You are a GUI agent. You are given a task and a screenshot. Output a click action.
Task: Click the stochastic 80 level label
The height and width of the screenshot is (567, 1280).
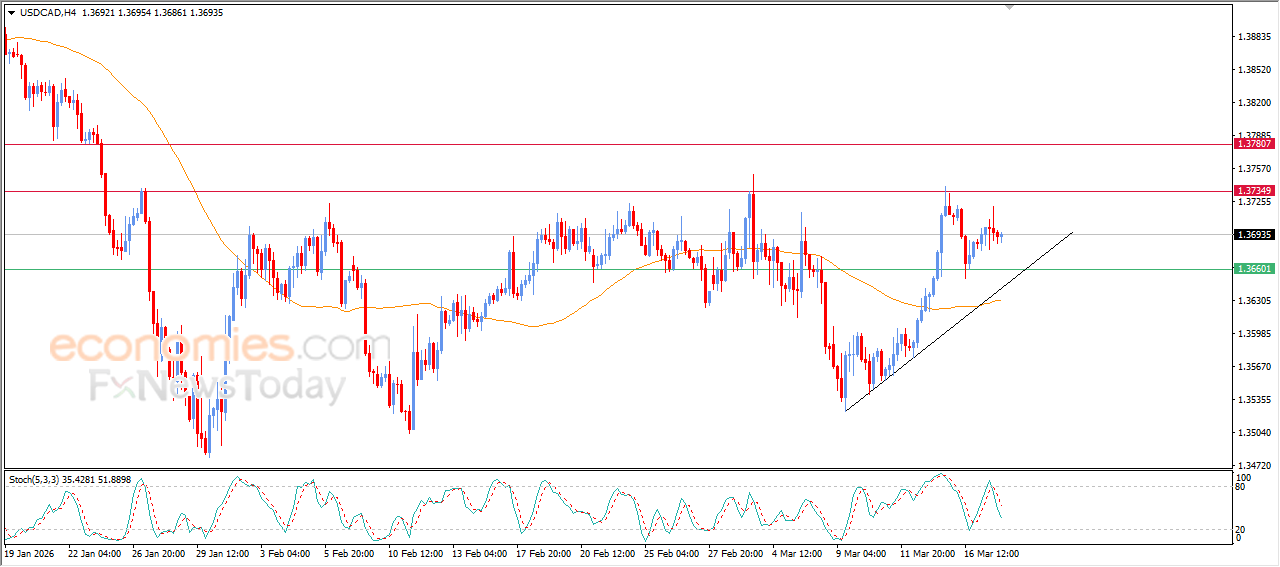[x=1243, y=488]
